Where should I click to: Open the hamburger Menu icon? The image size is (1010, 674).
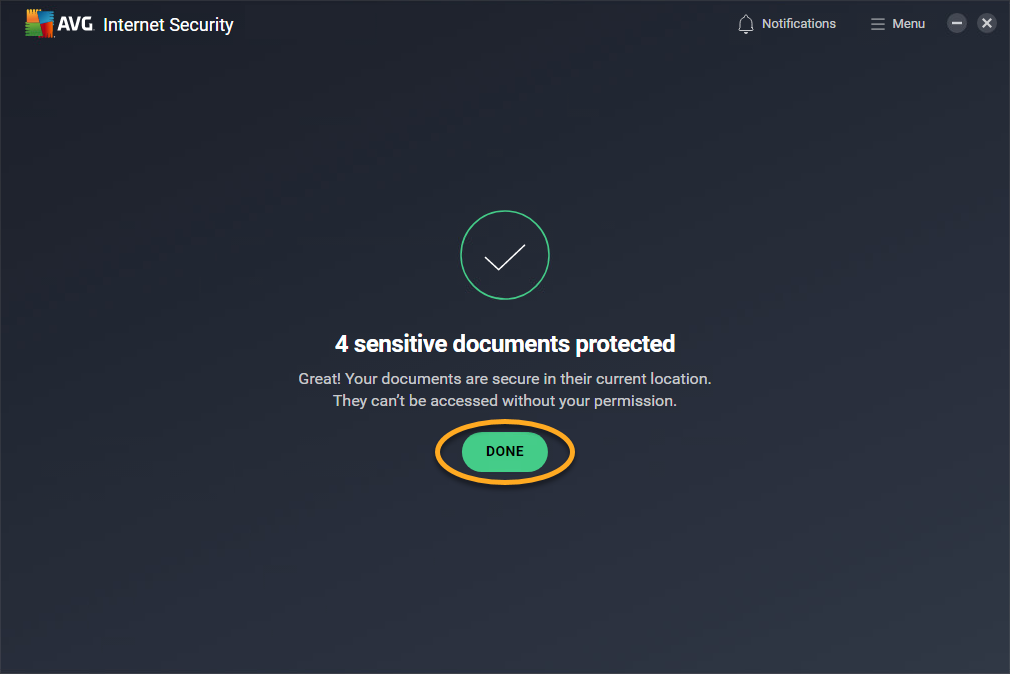click(877, 24)
